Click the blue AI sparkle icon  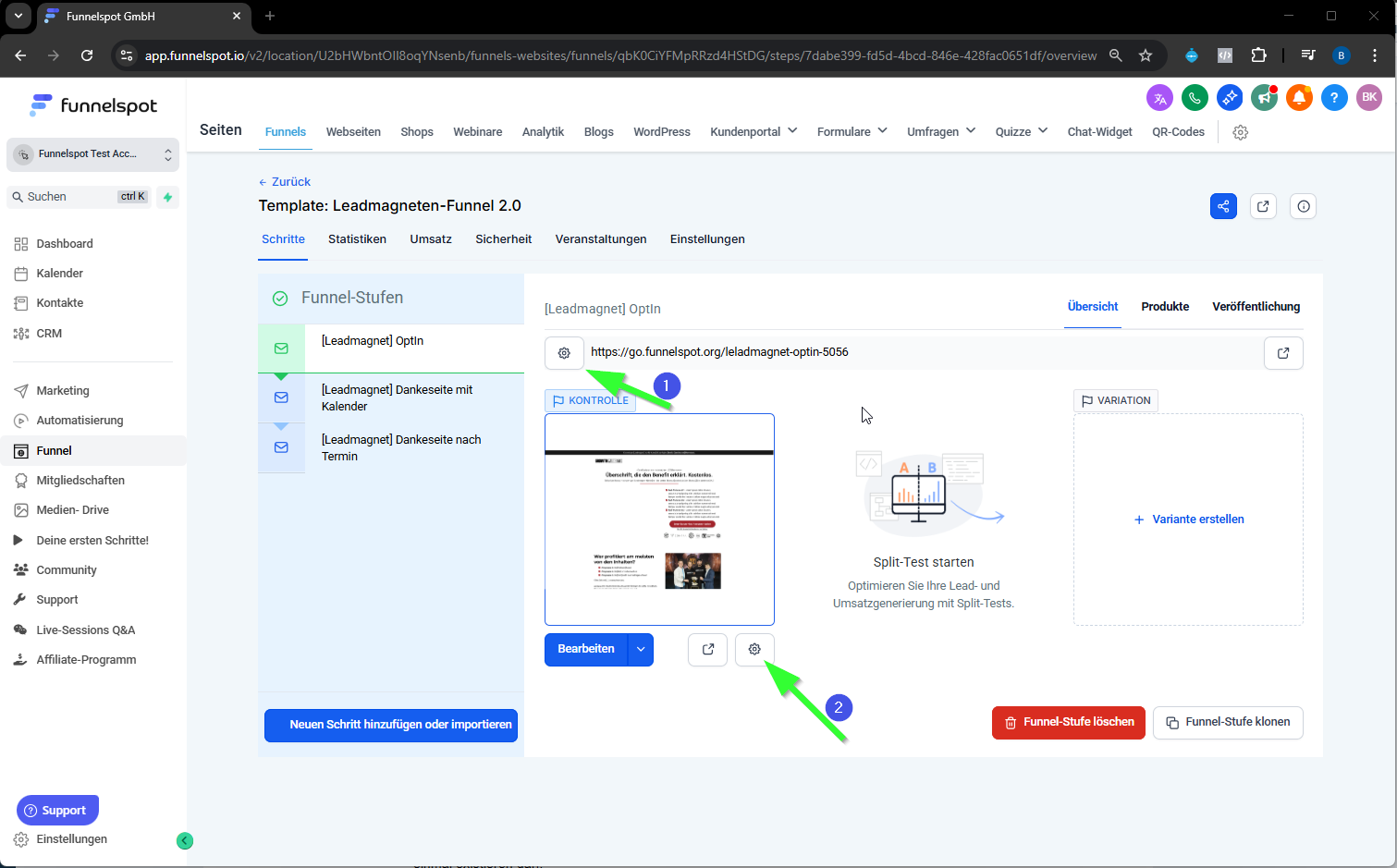tap(1230, 97)
